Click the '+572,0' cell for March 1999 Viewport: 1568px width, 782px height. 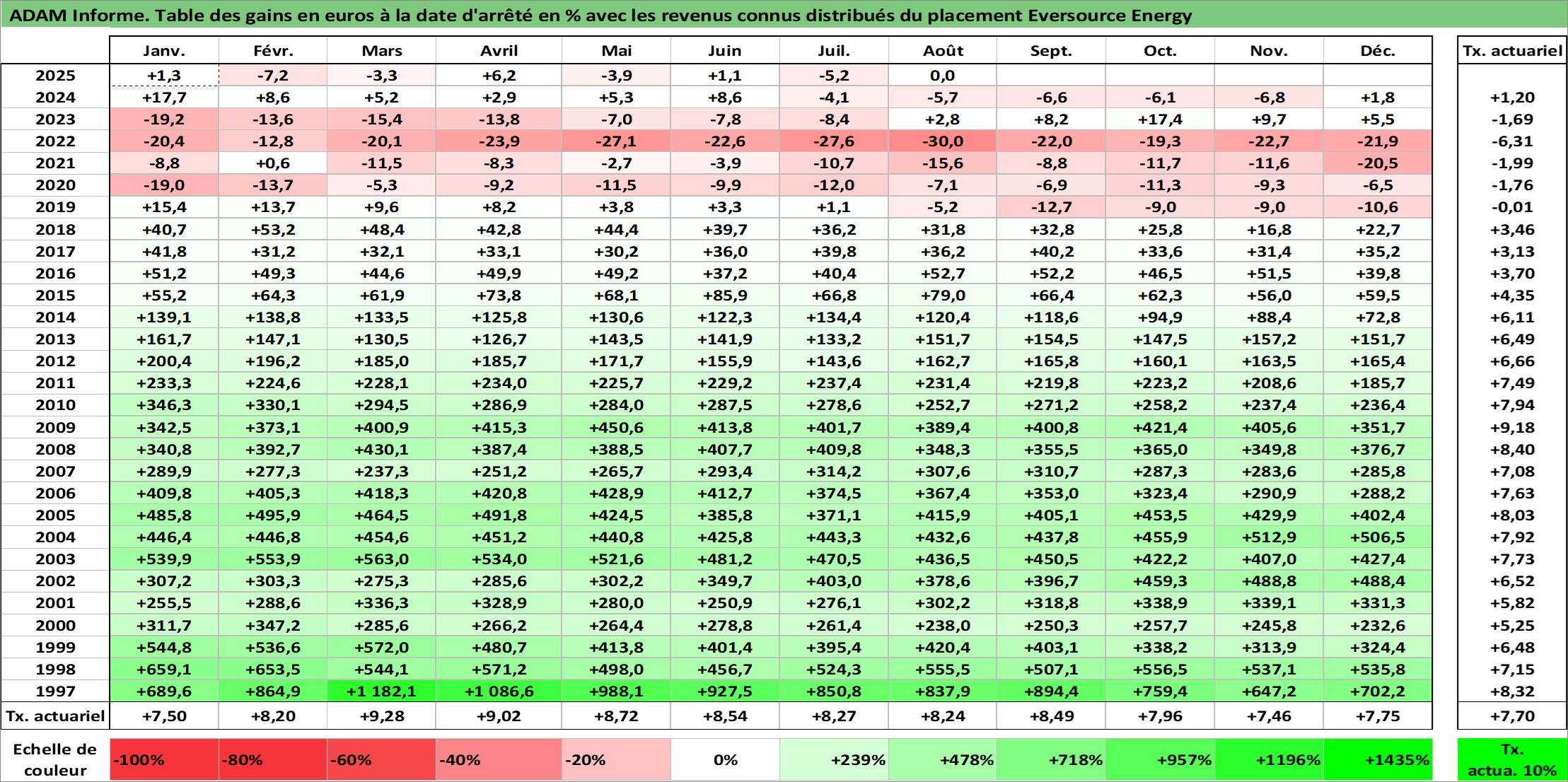click(x=381, y=647)
